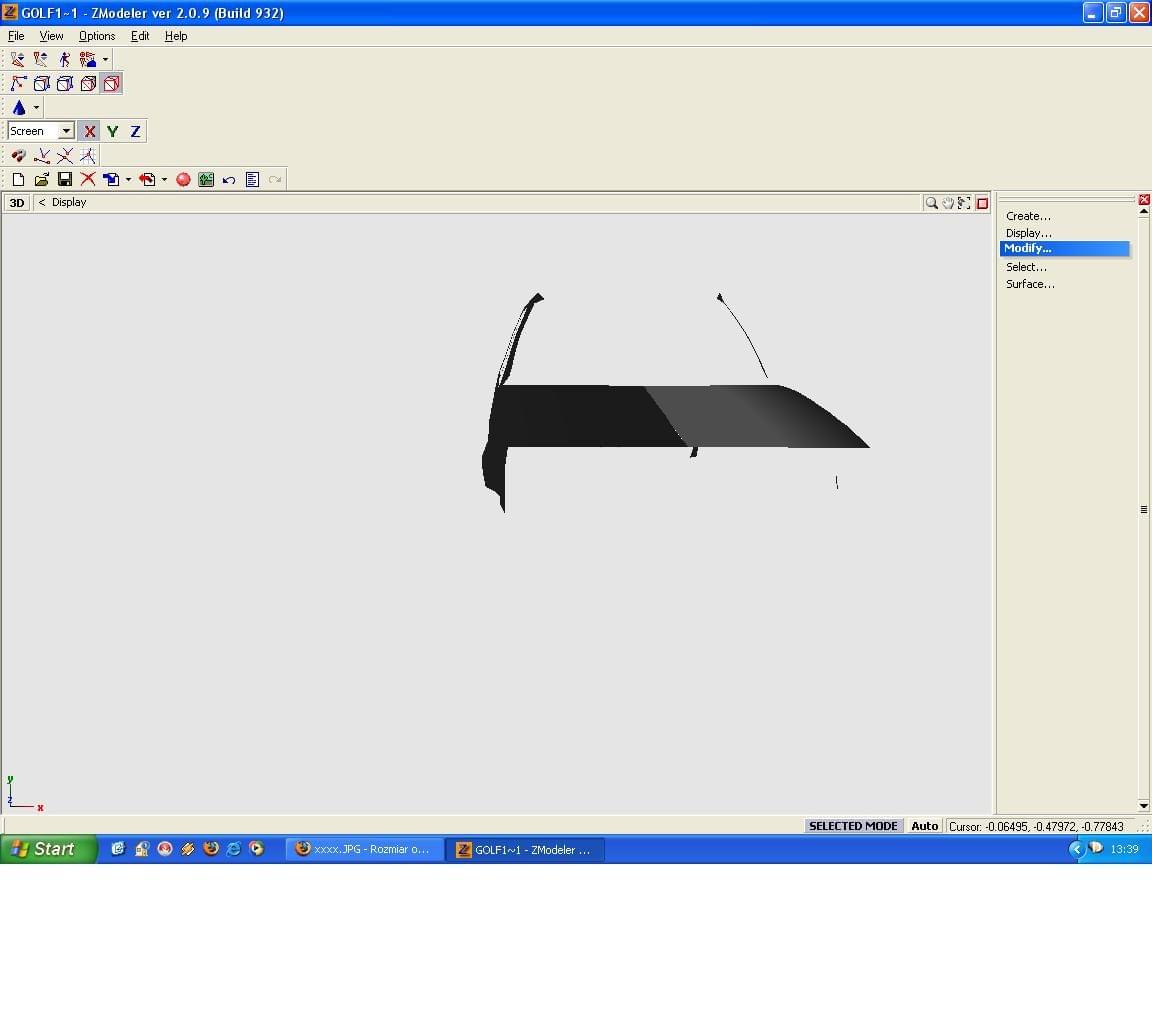The image size is (1152, 1024).
Task: Click the command panel scroll-down arrow
Action: click(x=1144, y=806)
